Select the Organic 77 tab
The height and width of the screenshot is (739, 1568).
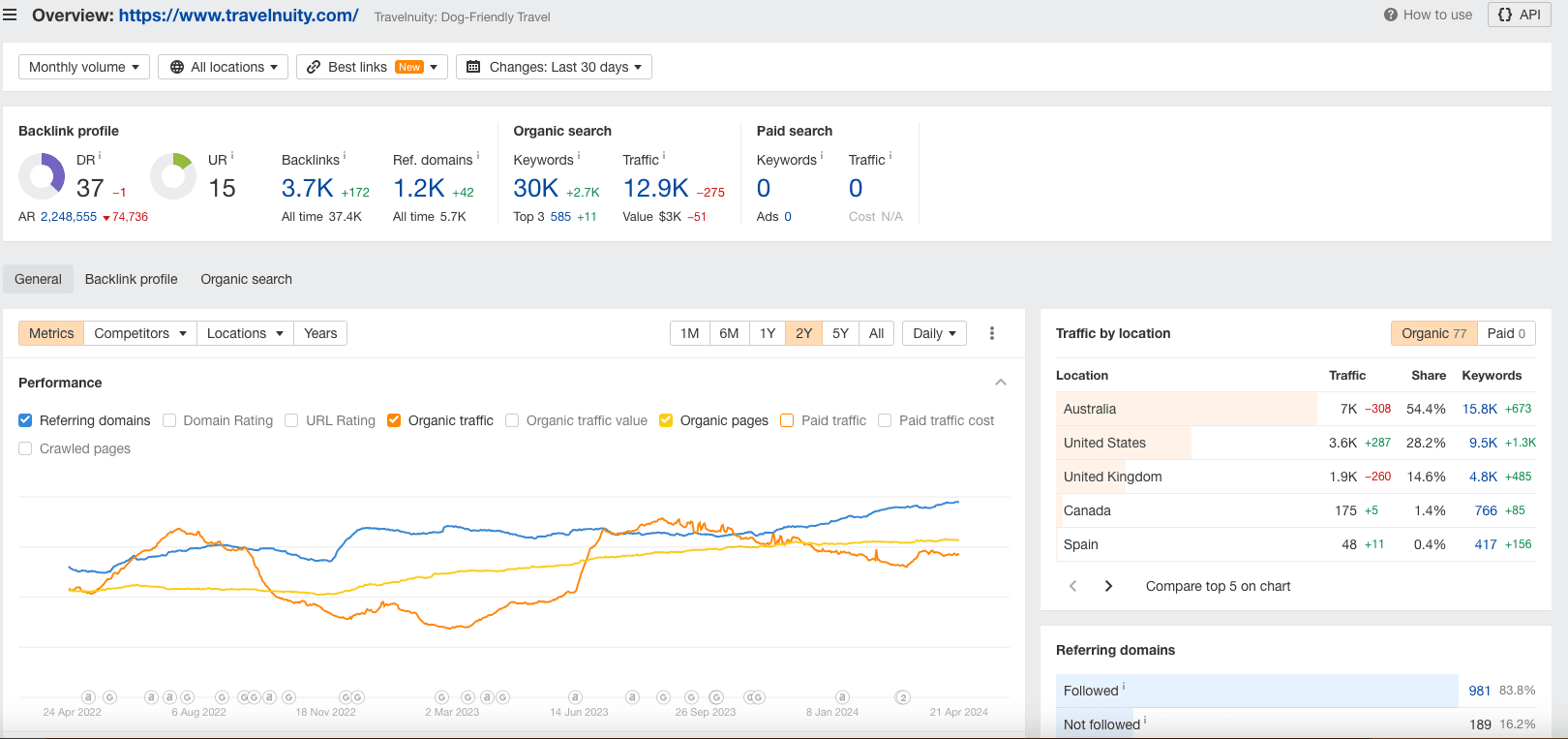pyautogui.click(x=1433, y=333)
